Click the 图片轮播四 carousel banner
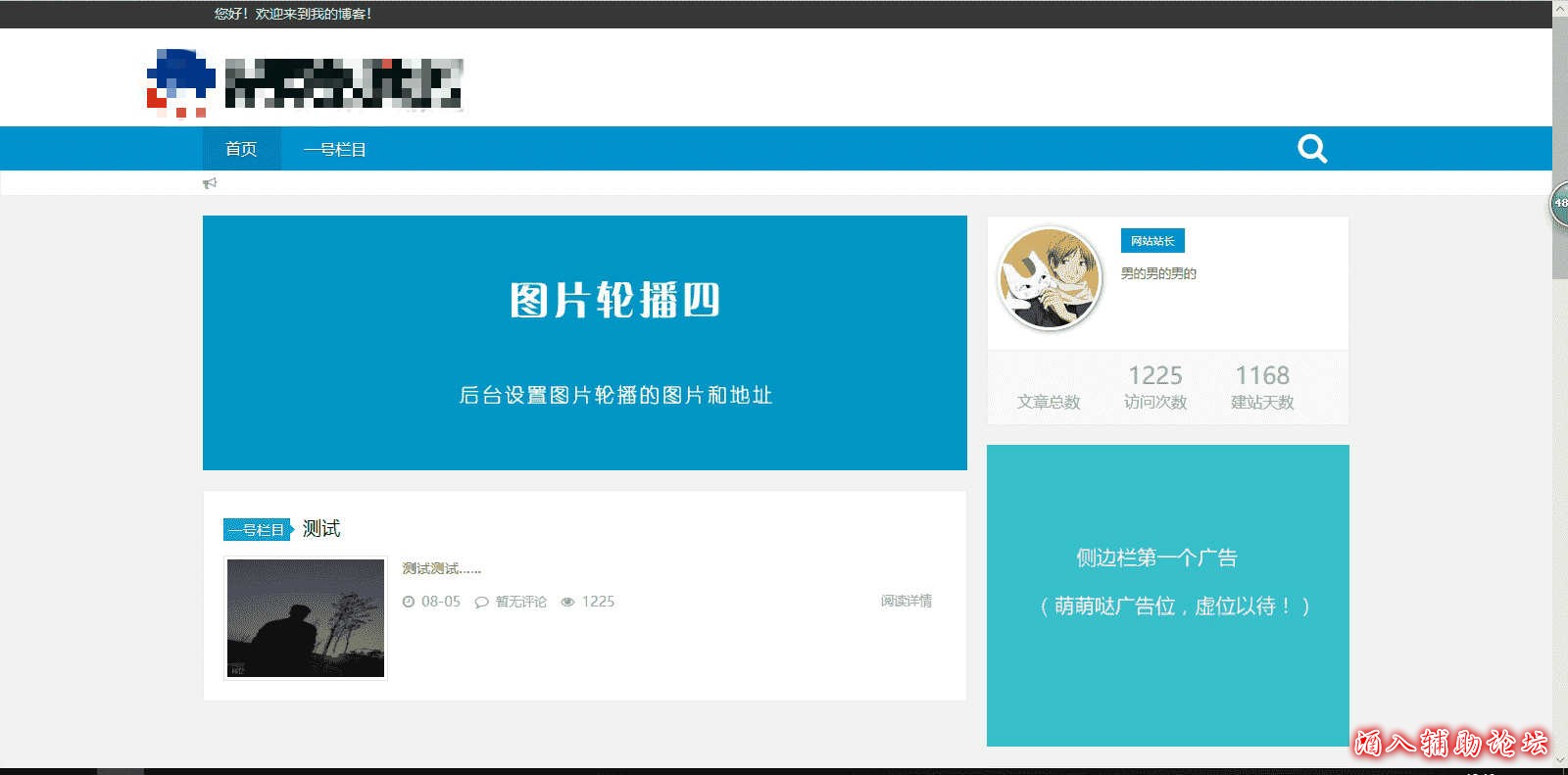The width and height of the screenshot is (1568, 775). pyautogui.click(x=584, y=343)
